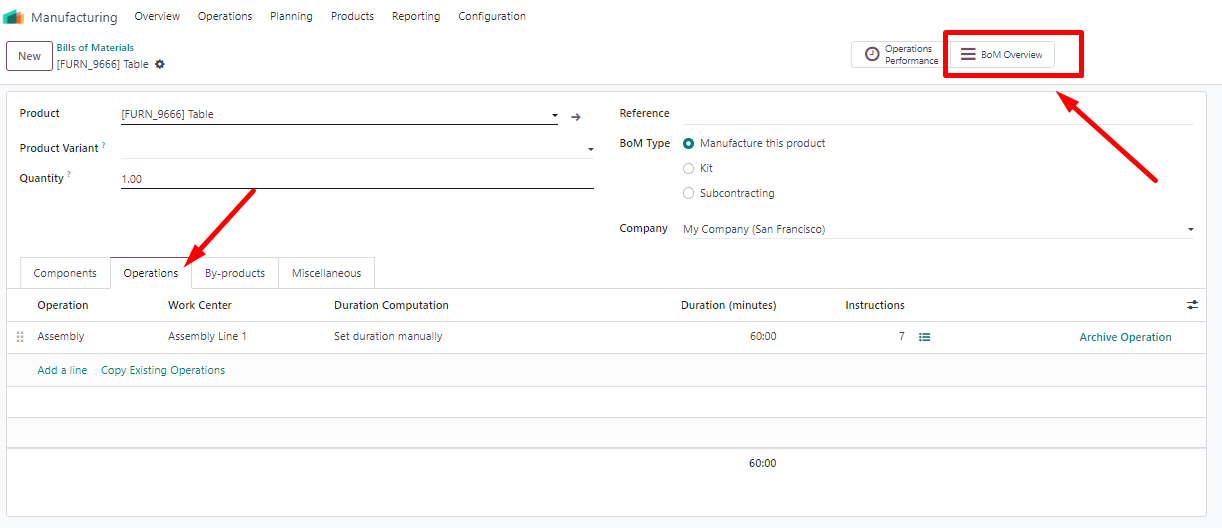Open the column settings adjust icon
Image resolution: width=1222 pixels, height=528 pixels.
pyautogui.click(x=1192, y=305)
